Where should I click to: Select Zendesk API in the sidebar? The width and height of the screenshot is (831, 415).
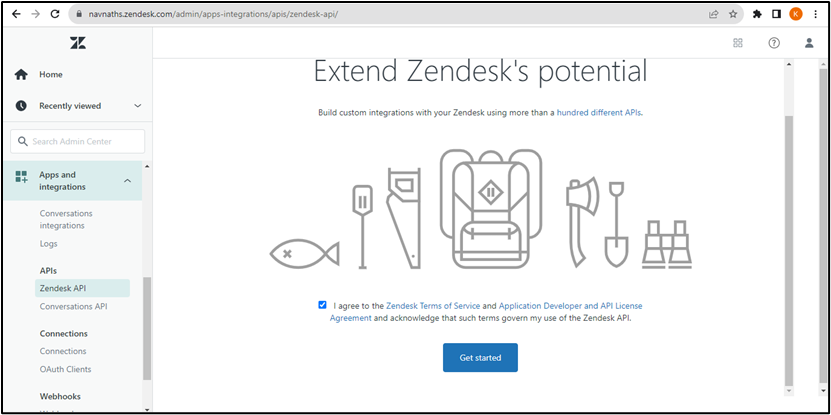pyautogui.click(x=63, y=288)
